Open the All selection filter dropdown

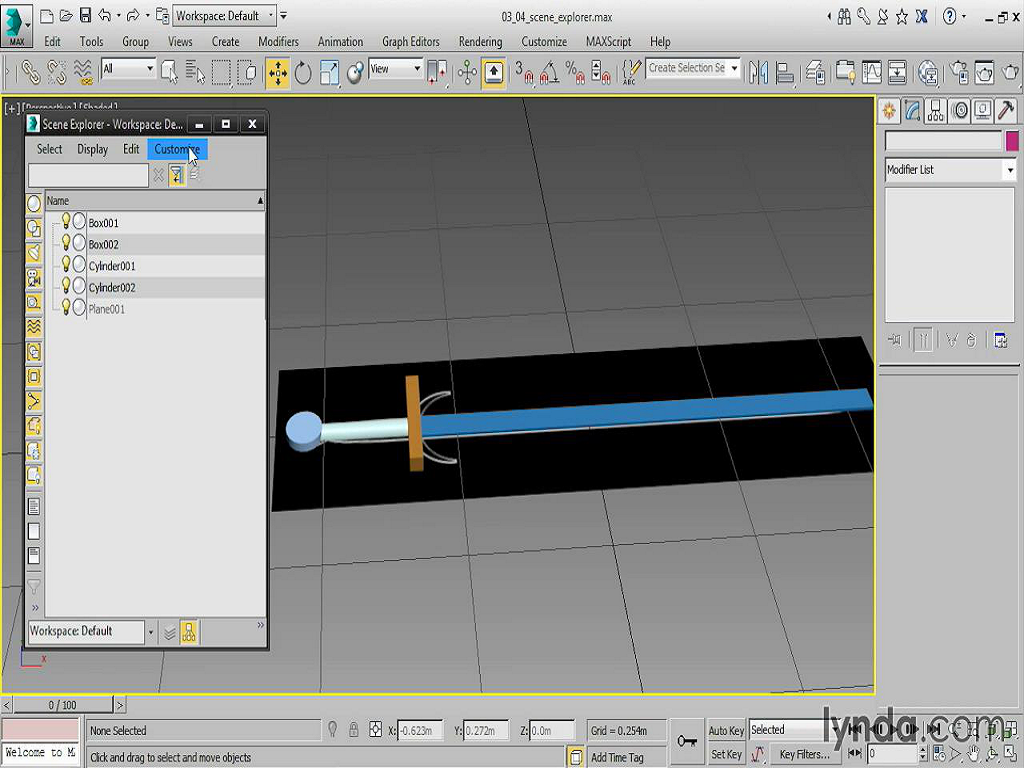(150, 69)
